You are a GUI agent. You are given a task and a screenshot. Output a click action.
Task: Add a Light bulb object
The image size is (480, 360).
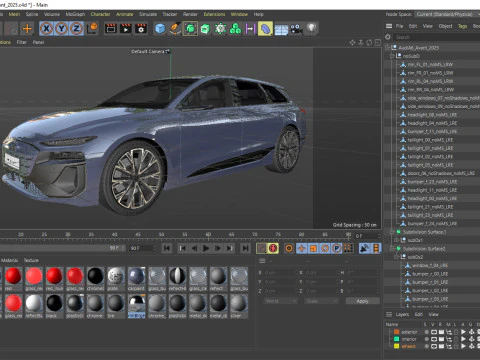click(311, 28)
